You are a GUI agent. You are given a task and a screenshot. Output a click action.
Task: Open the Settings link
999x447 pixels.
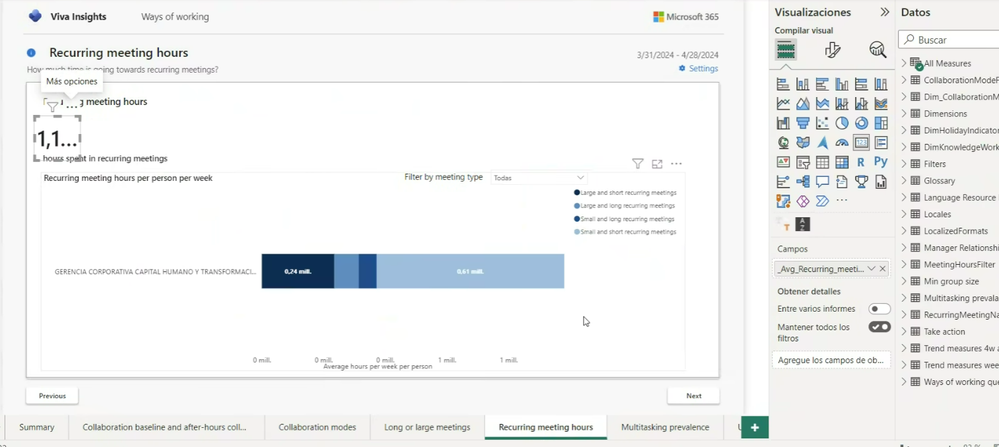pos(698,68)
